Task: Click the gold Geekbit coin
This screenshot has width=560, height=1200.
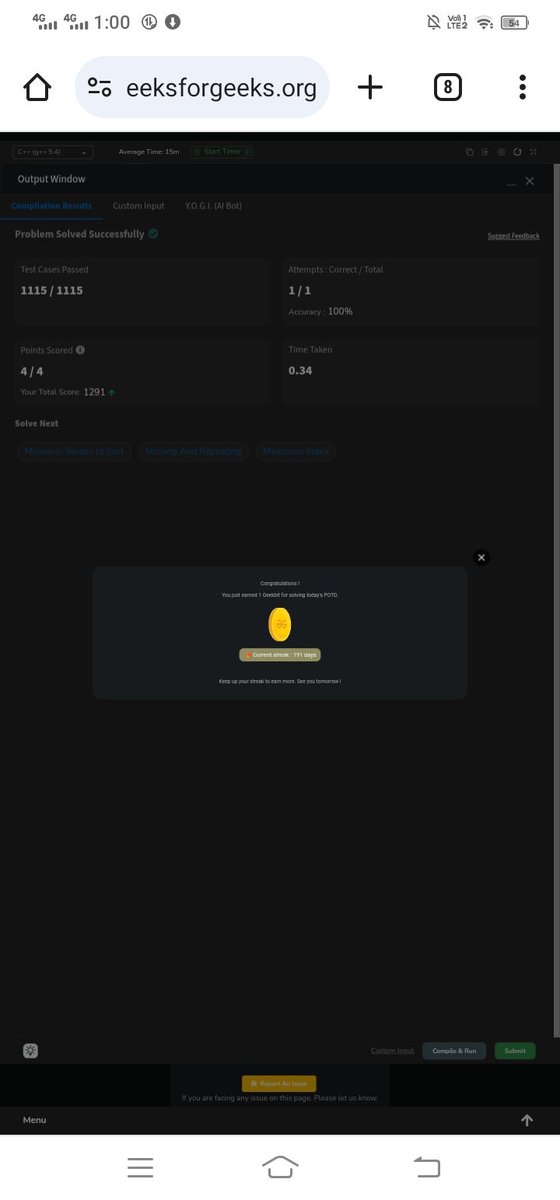Action: coord(280,625)
